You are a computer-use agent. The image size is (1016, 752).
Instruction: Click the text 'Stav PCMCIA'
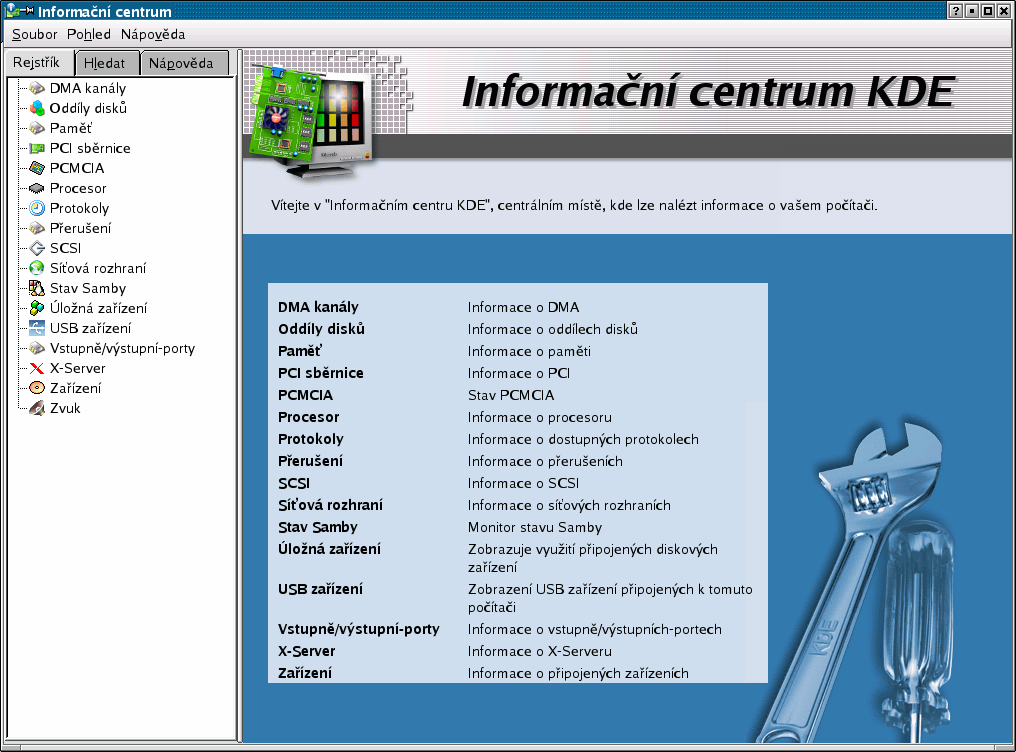(x=511, y=395)
